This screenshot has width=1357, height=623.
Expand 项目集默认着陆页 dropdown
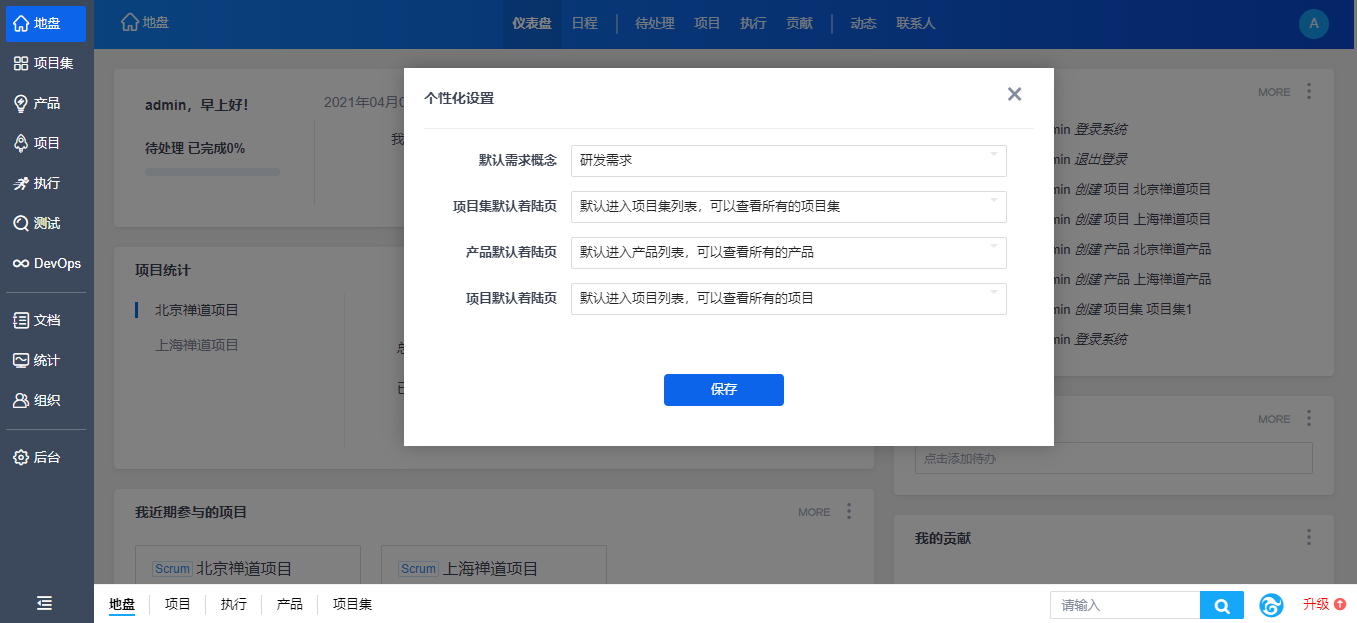[788, 207]
